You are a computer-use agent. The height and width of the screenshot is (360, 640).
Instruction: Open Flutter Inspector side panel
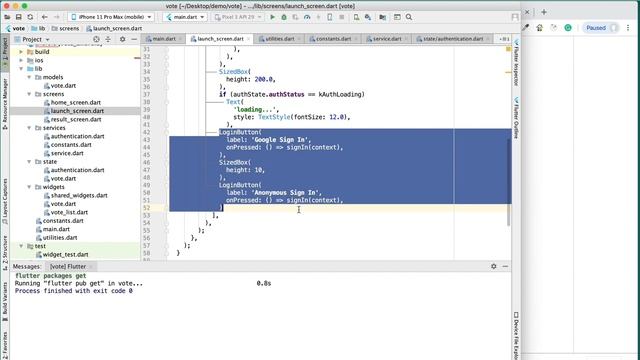(x=516, y=62)
